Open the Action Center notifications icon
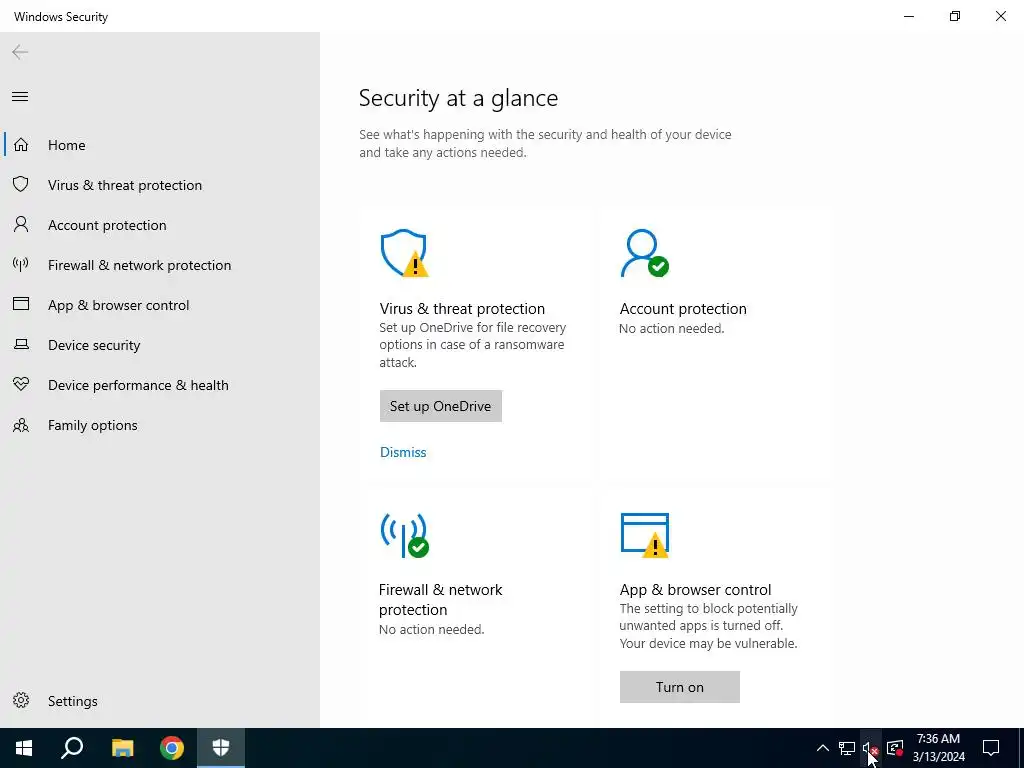Image resolution: width=1024 pixels, height=768 pixels. [991, 748]
